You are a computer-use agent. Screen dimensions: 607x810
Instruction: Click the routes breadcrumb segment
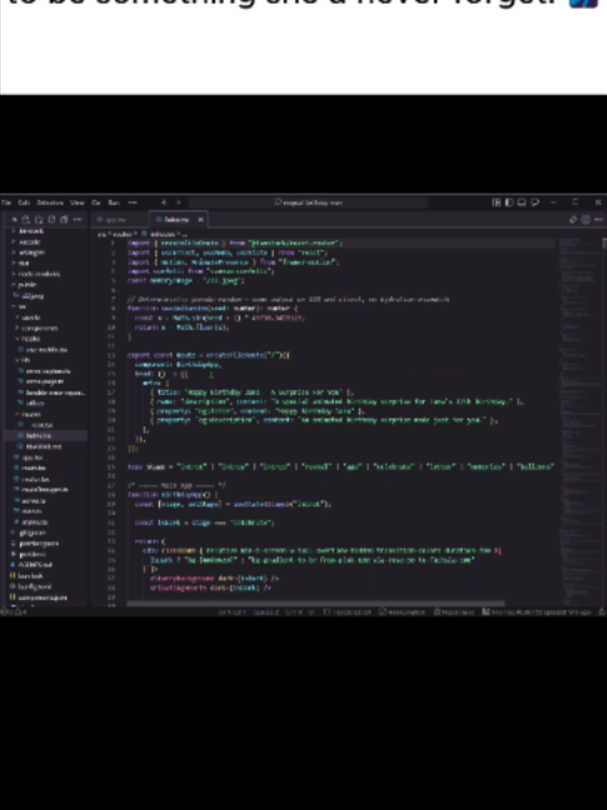123,234
